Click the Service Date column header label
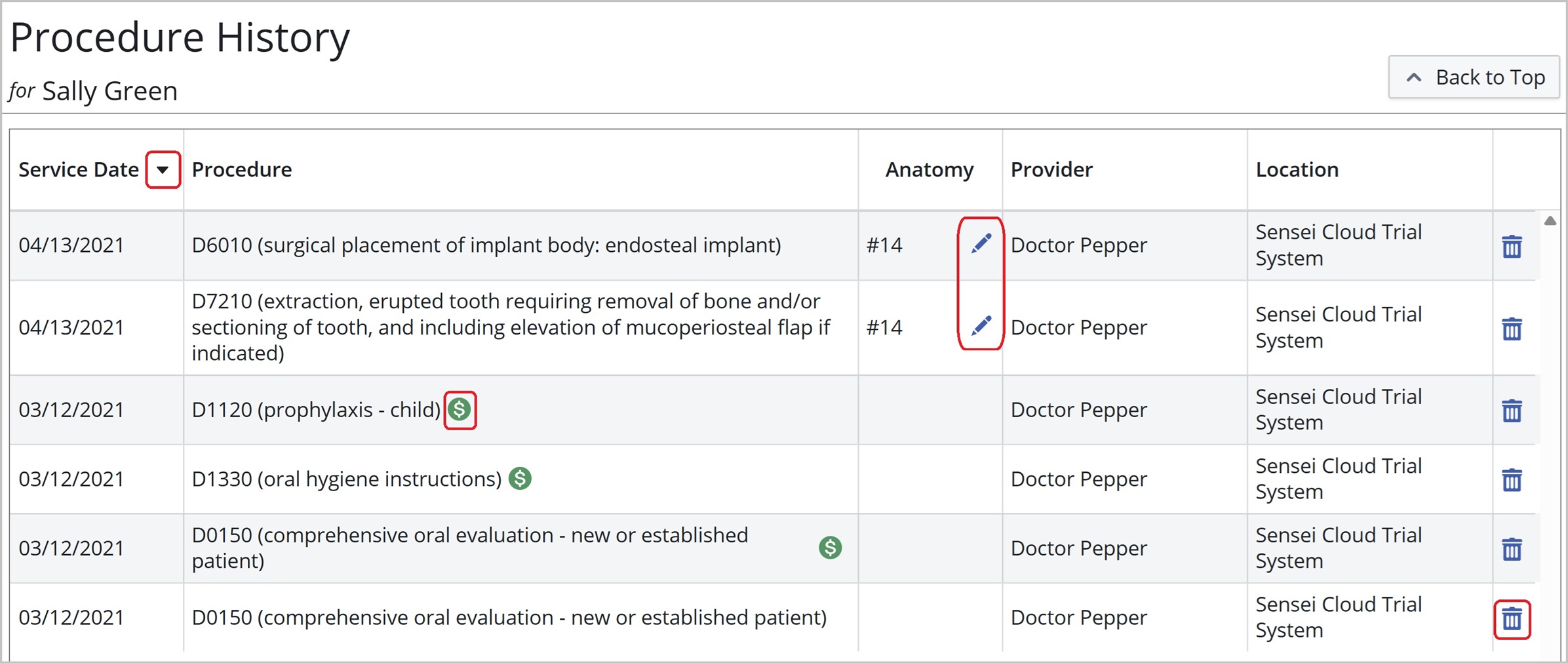 pos(79,170)
